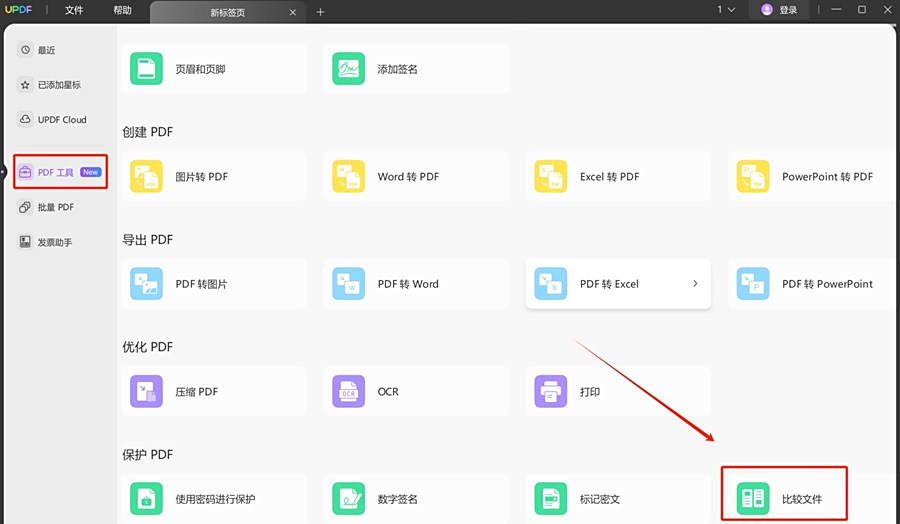Open the PDF to PowerPoint (PDF 转 PowerPoint) icon
Screen dimensions: 900x524
pyautogui.click(x=752, y=284)
